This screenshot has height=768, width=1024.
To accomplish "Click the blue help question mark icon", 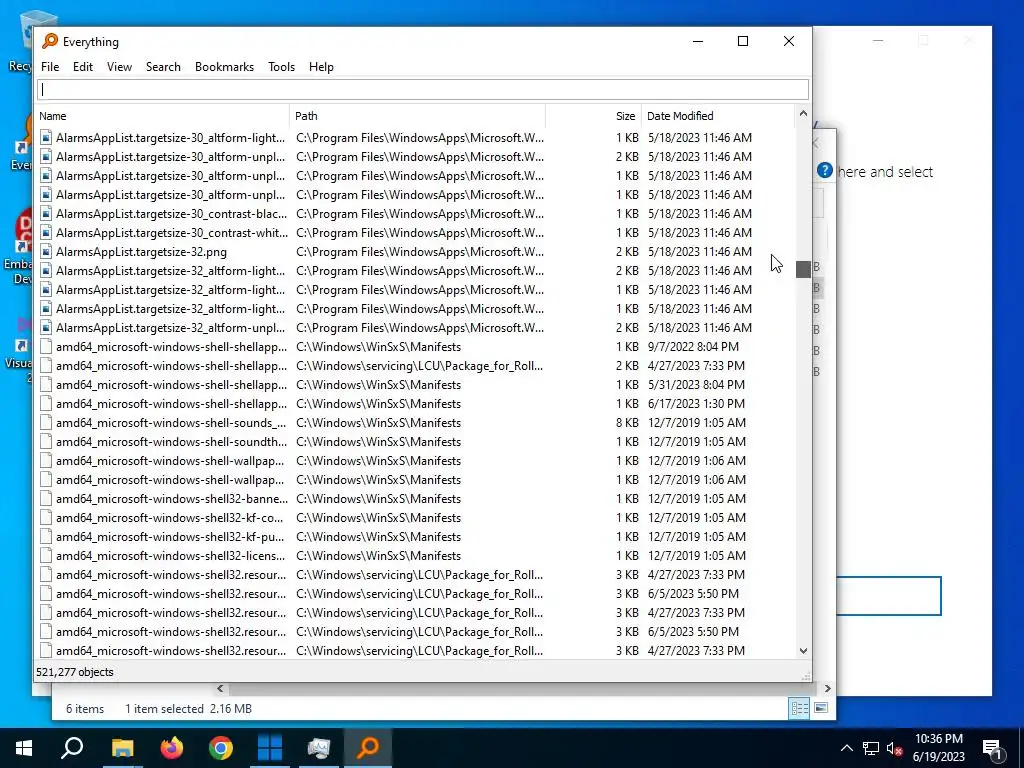I will (x=825, y=171).
